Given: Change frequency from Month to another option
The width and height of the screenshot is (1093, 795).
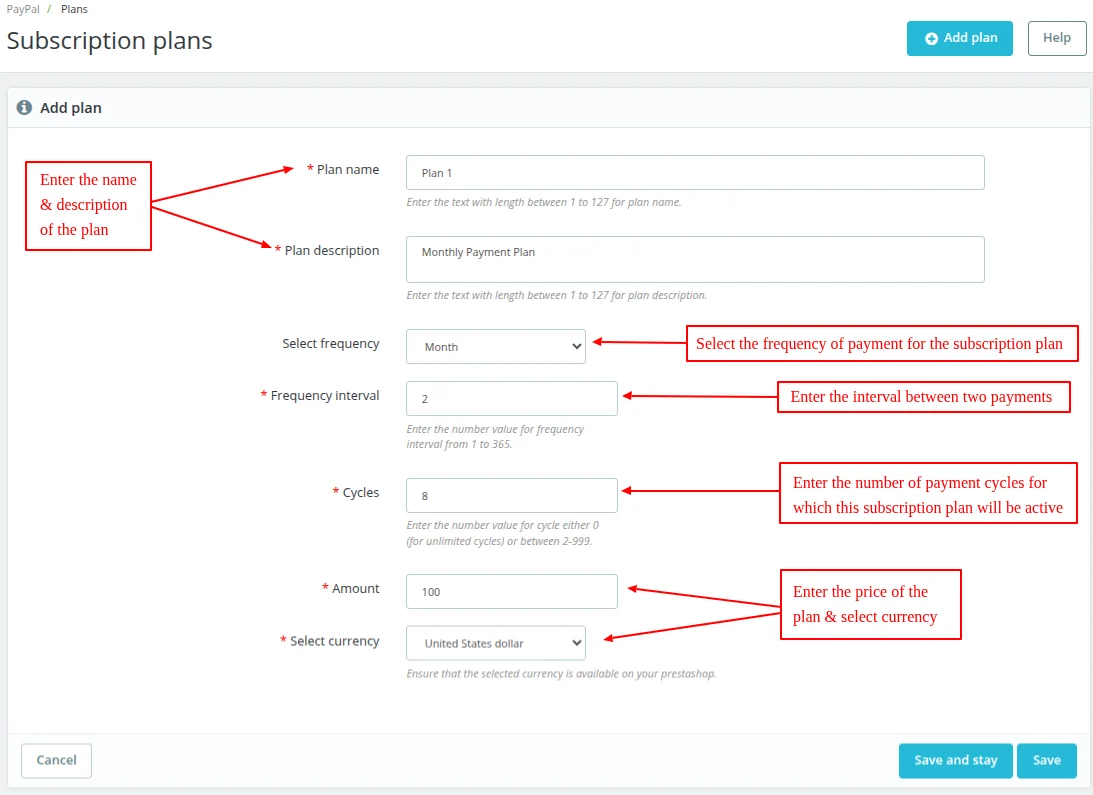Looking at the screenshot, I should click(x=495, y=345).
